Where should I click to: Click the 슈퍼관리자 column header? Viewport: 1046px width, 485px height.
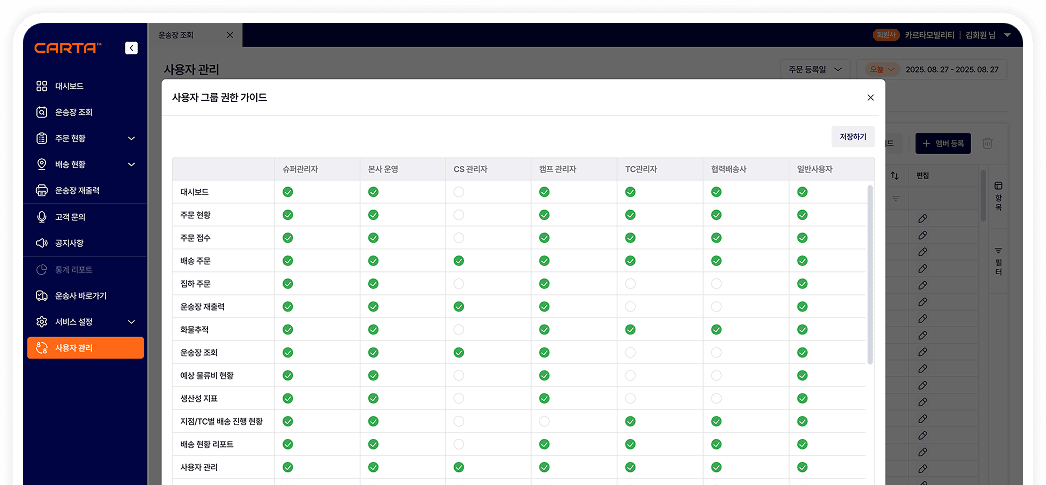coord(300,169)
